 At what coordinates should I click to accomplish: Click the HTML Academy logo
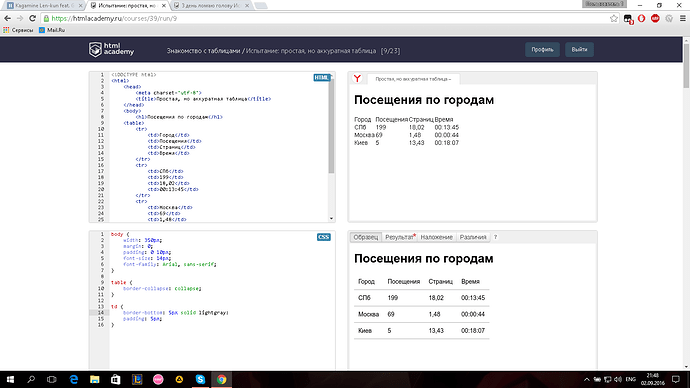[x=111, y=50]
